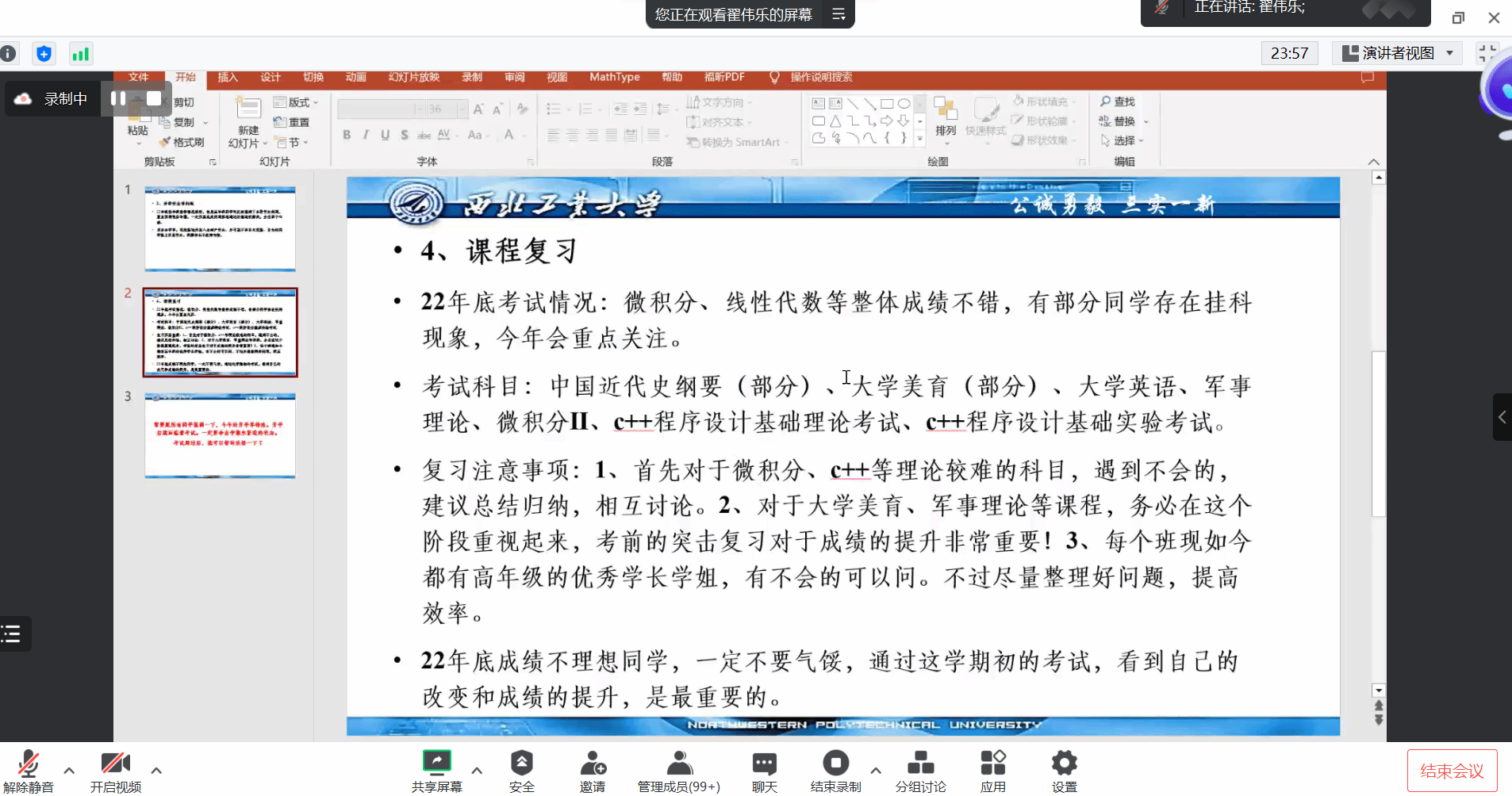
Task: Pause the cloud recording
Action: pos(118,98)
